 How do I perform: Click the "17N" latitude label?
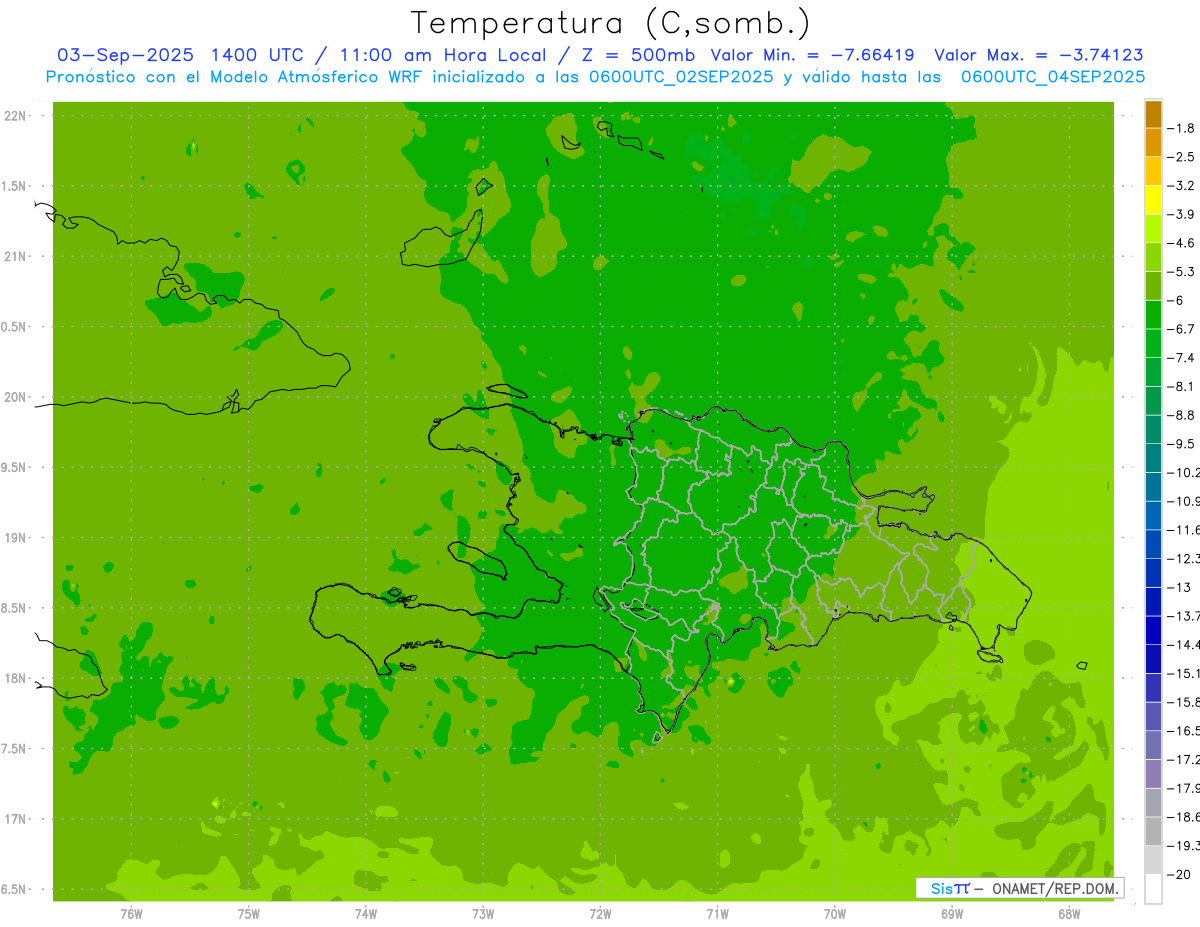[17, 819]
